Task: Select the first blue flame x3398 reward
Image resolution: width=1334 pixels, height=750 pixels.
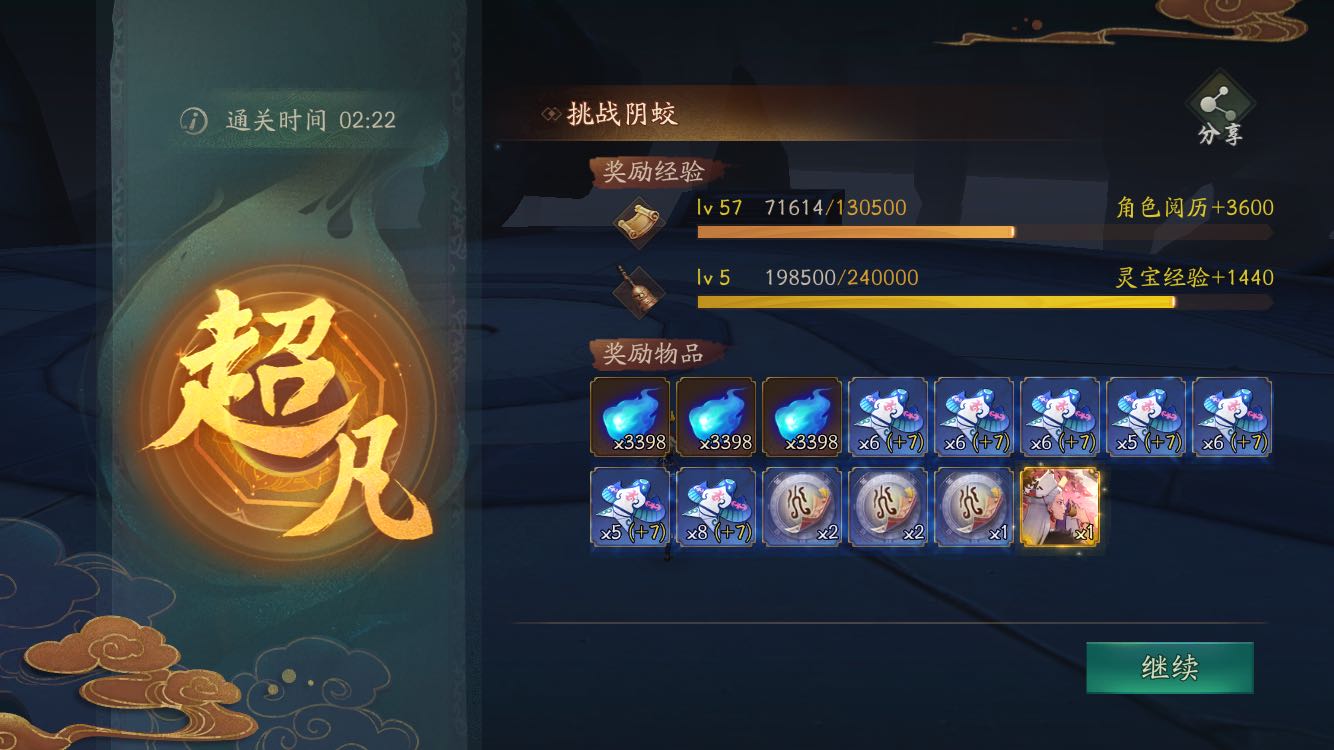Action: tap(630, 417)
